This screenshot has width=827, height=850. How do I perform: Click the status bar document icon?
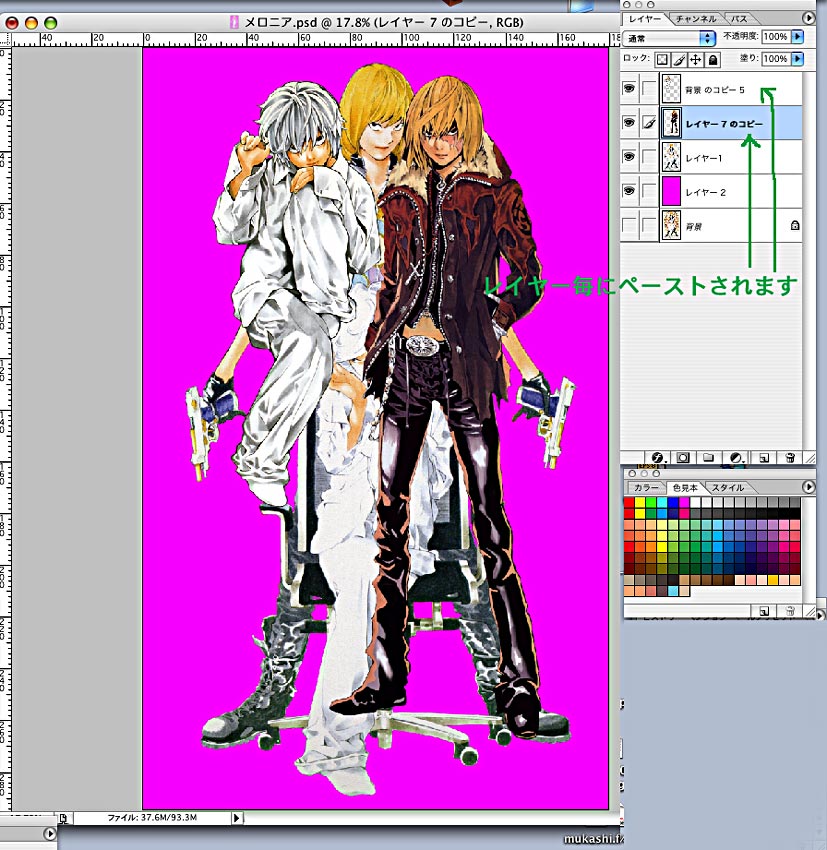pos(63,818)
